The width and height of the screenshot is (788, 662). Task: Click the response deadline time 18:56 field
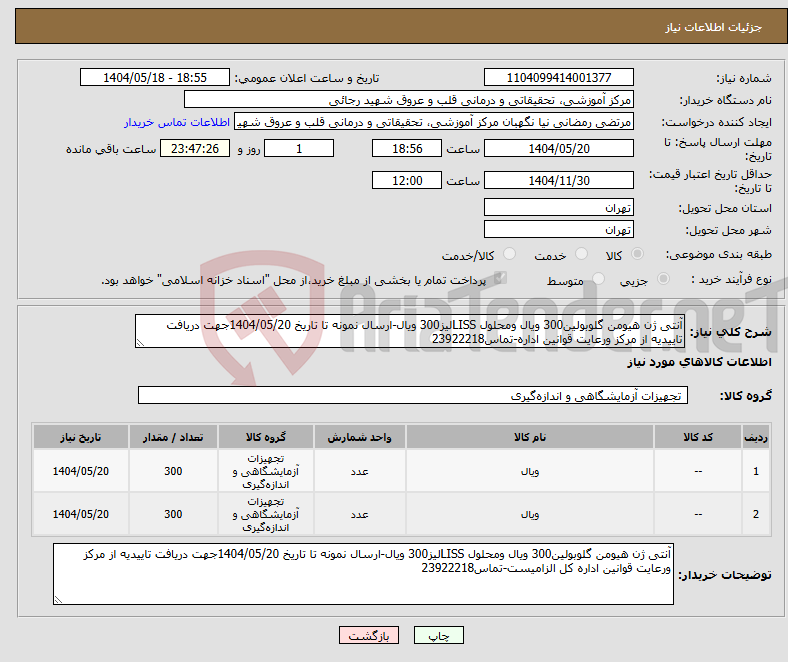click(x=407, y=148)
